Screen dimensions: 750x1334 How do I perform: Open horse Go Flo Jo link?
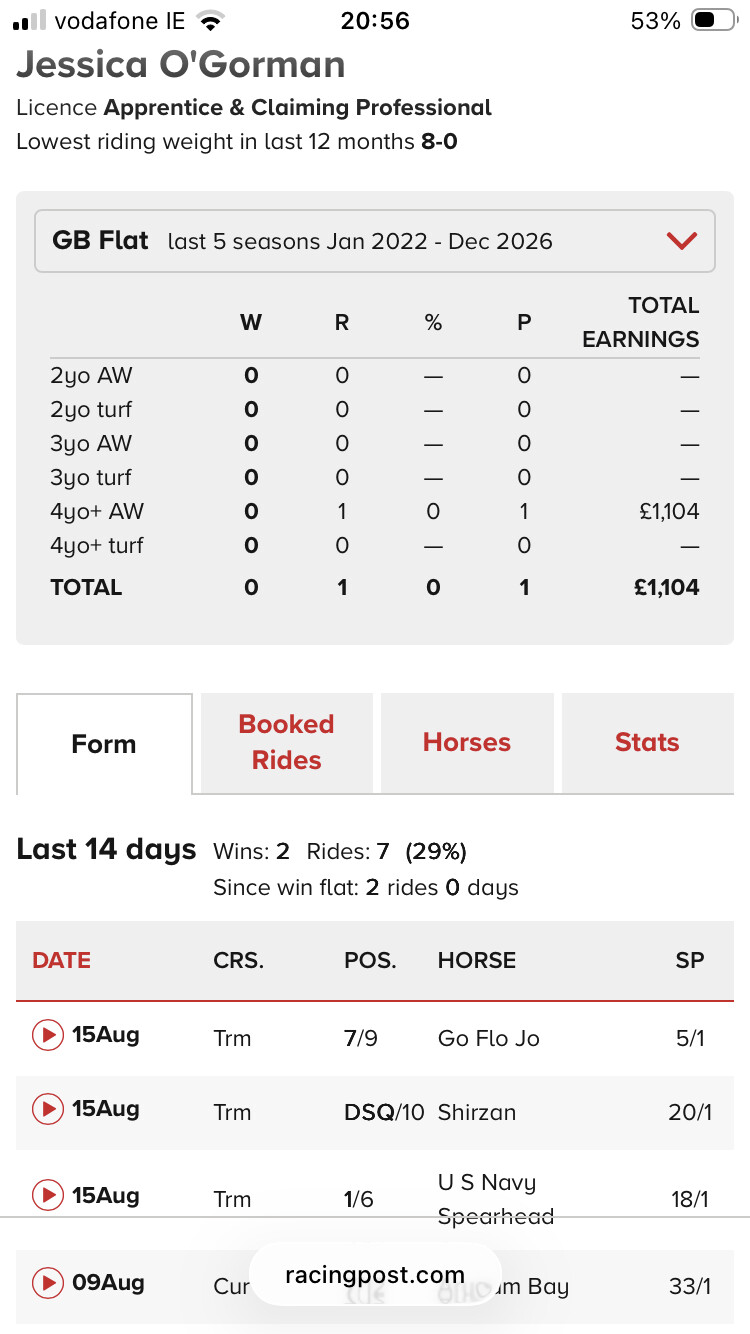(x=489, y=1038)
